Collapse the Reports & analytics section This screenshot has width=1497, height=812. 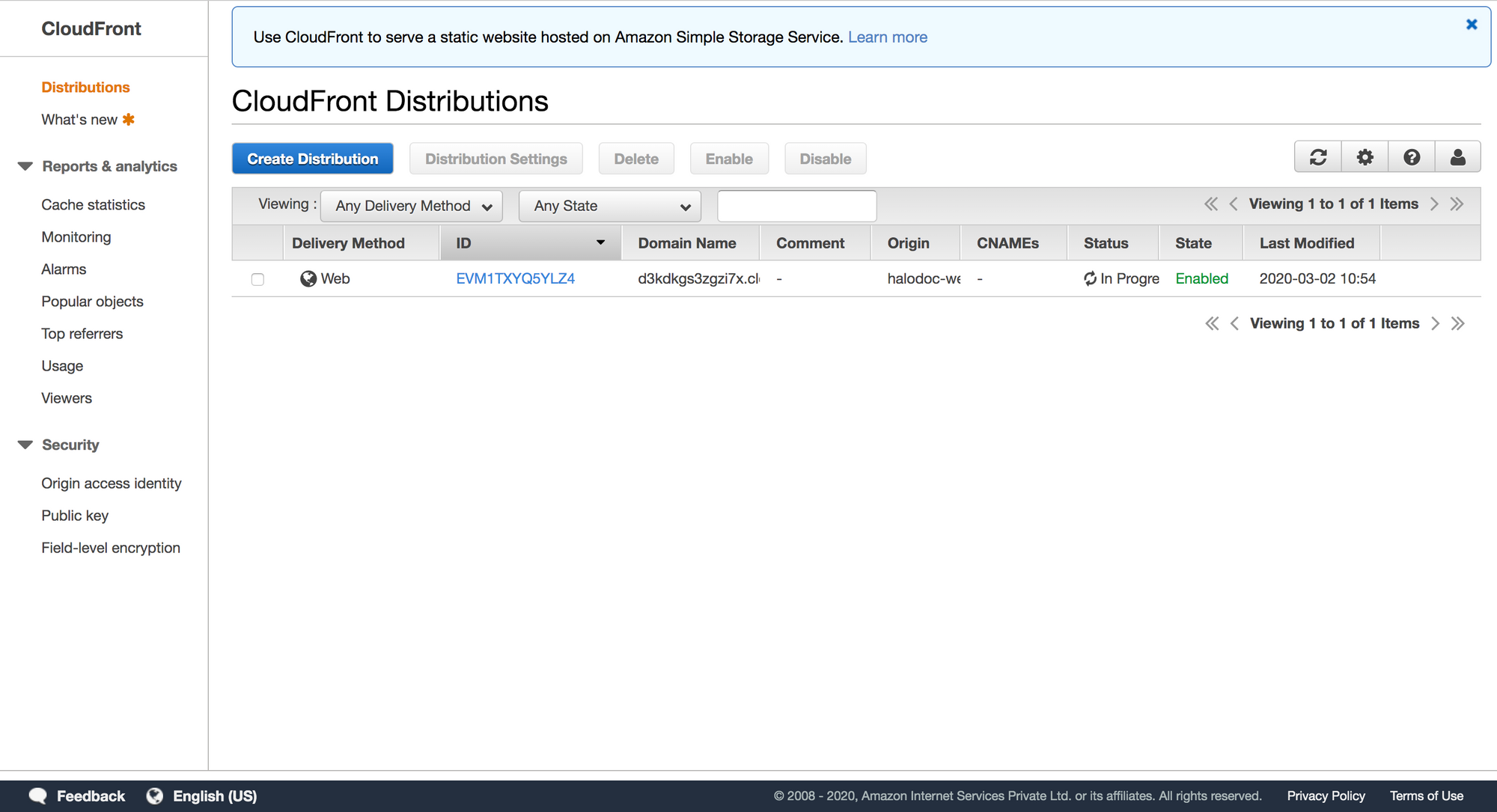25,166
